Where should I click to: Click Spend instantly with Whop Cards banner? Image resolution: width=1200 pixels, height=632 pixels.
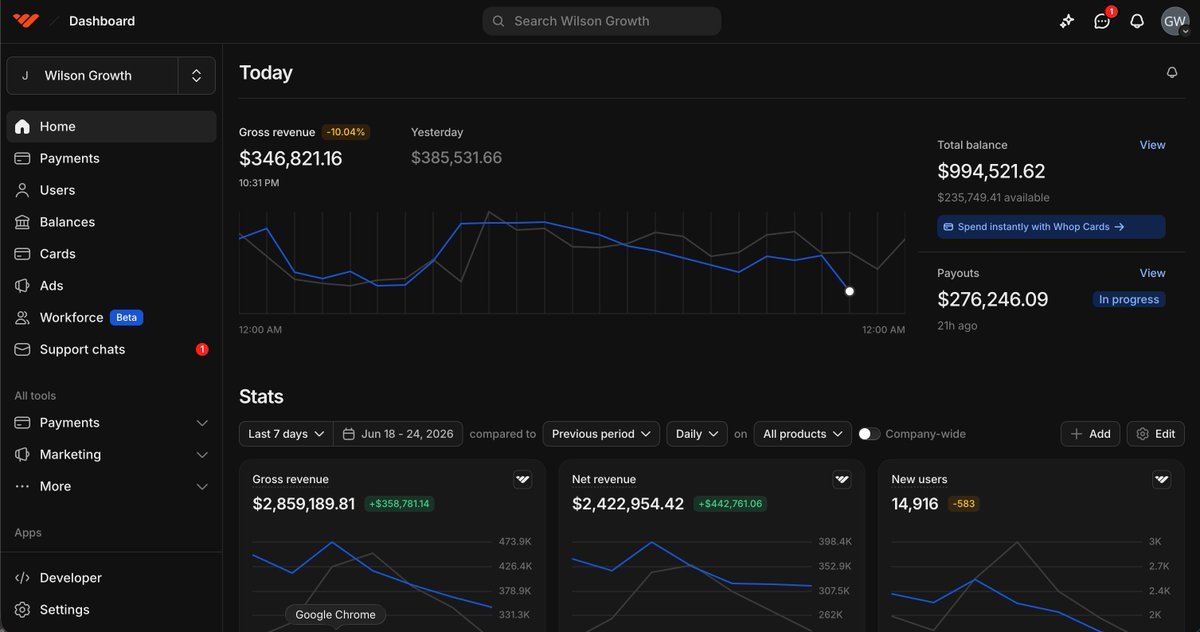click(x=1051, y=227)
